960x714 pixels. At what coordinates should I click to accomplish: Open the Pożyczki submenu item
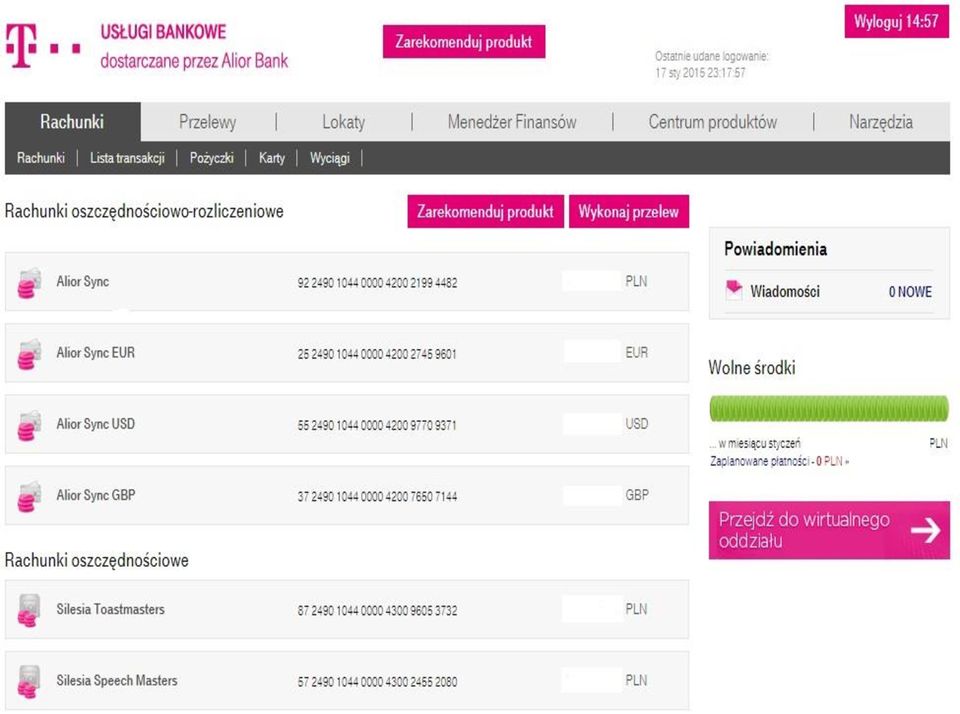coord(212,158)
